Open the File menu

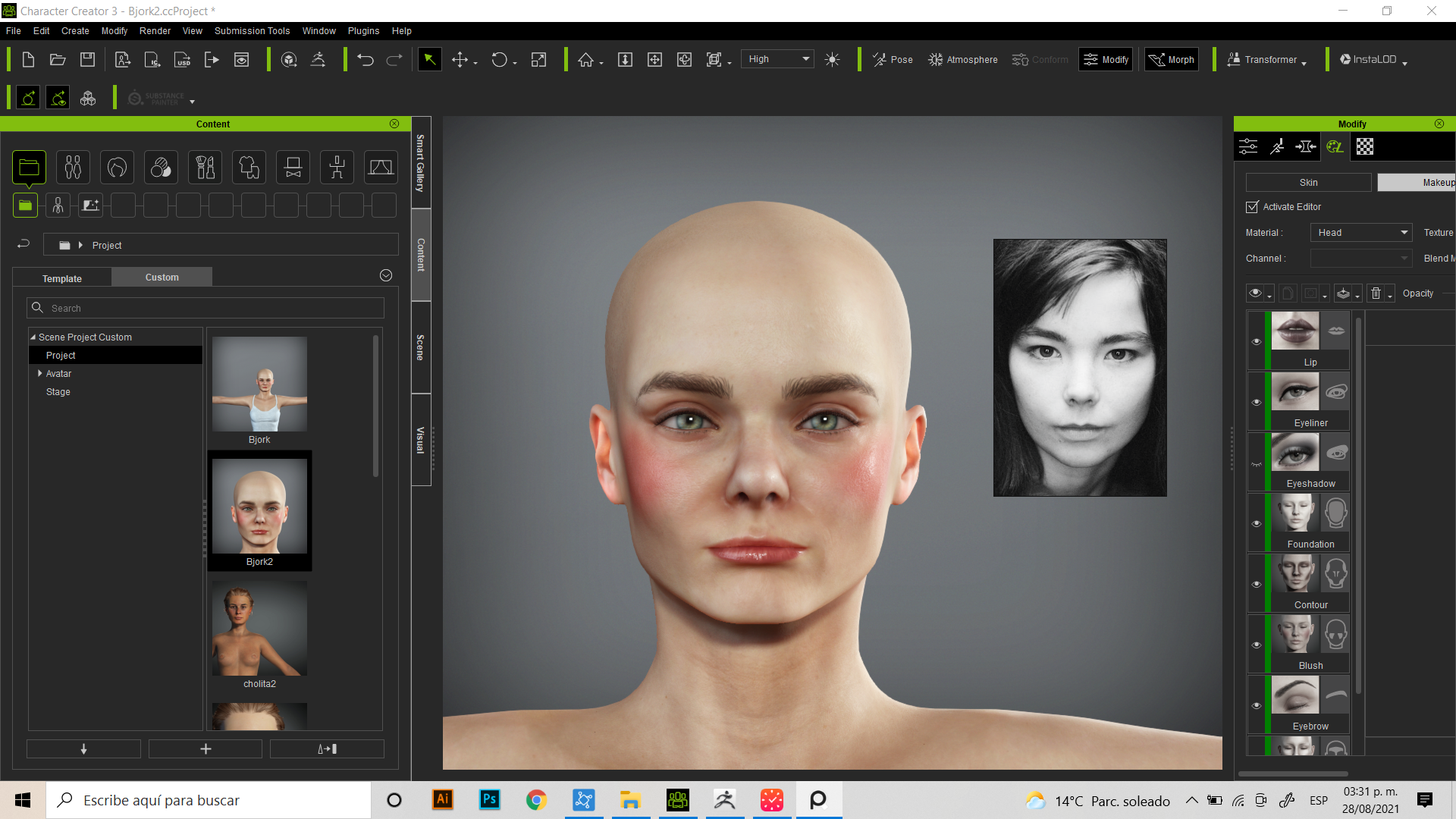coord(14,31)
